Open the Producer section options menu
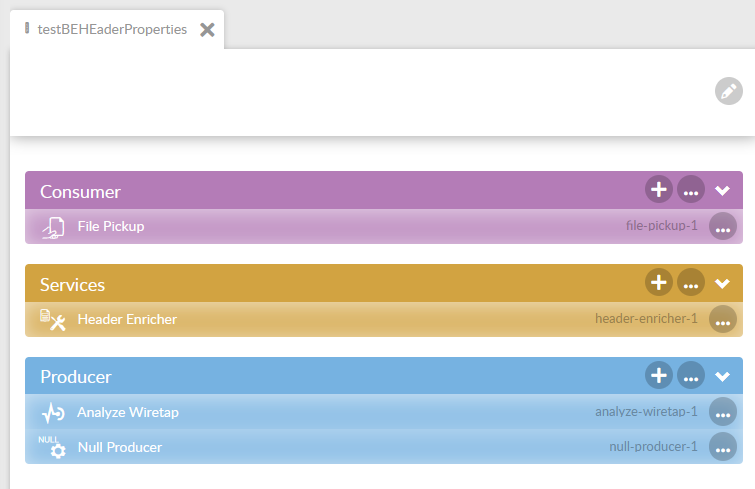This screenshot has height=489, width=755. (x=691, y=376)
